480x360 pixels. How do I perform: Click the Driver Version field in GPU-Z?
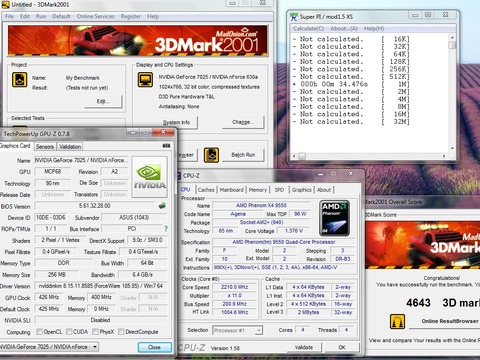pos(101,286)
